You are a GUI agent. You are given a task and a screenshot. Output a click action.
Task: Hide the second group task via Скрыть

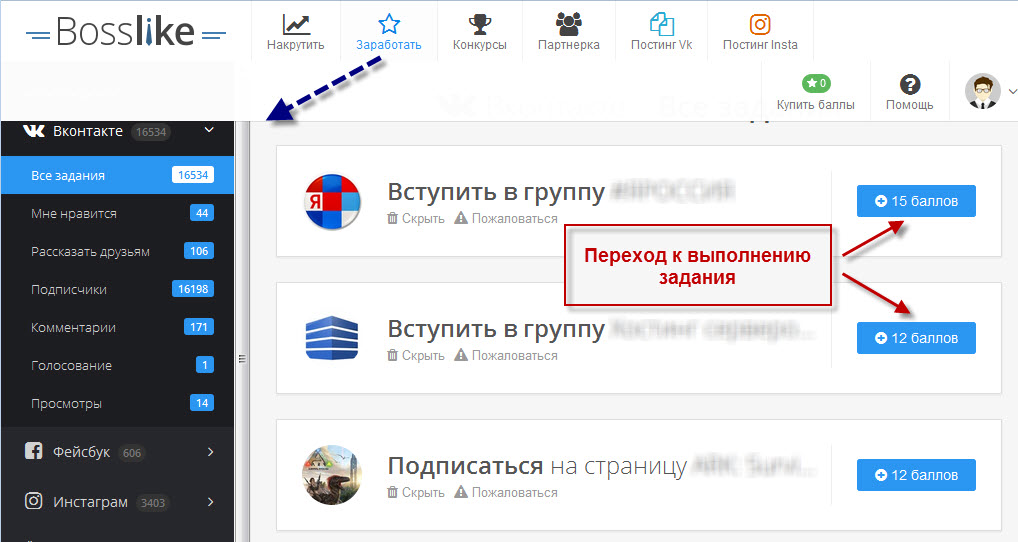point(416,356)
